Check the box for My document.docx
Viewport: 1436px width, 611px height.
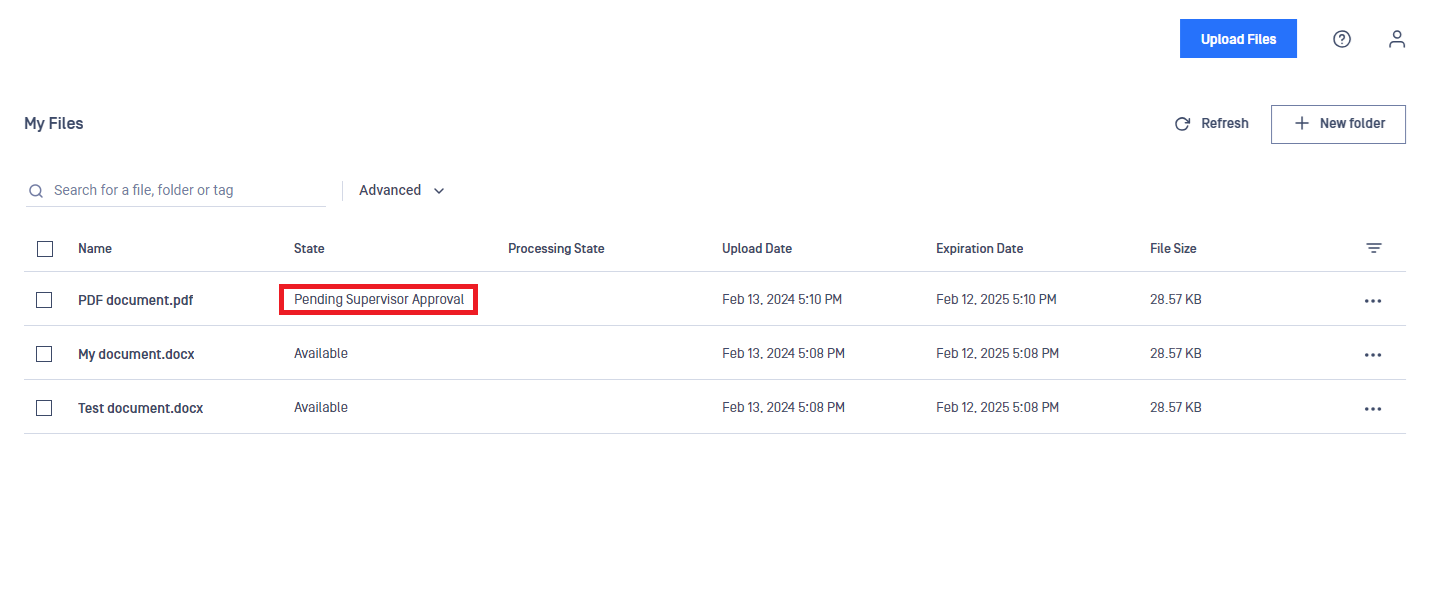coord(44,354)
